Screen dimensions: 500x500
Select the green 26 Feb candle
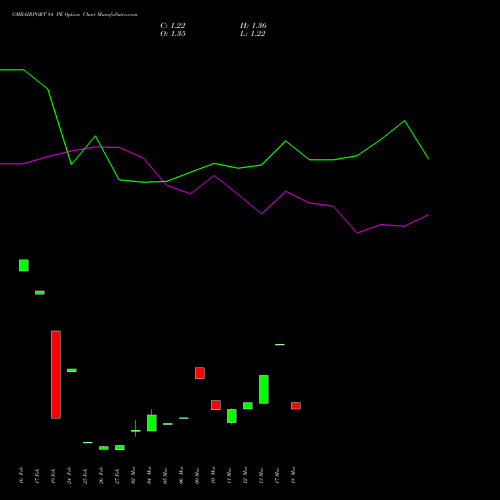[x=104, y=448]
